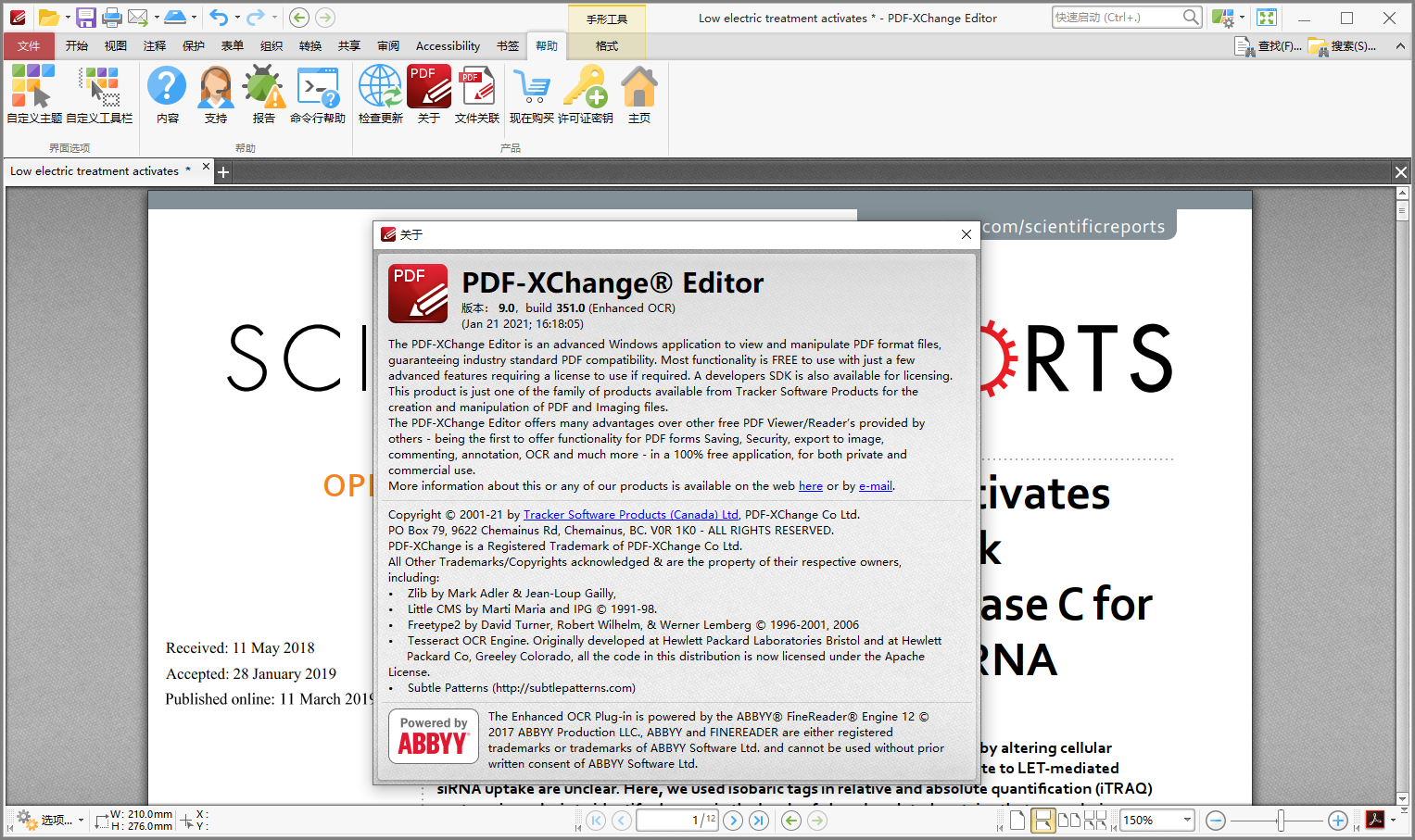Switch to the View (视图) tab
The height and width of the screenshot is (840, 1415).
tap(116, 45)
